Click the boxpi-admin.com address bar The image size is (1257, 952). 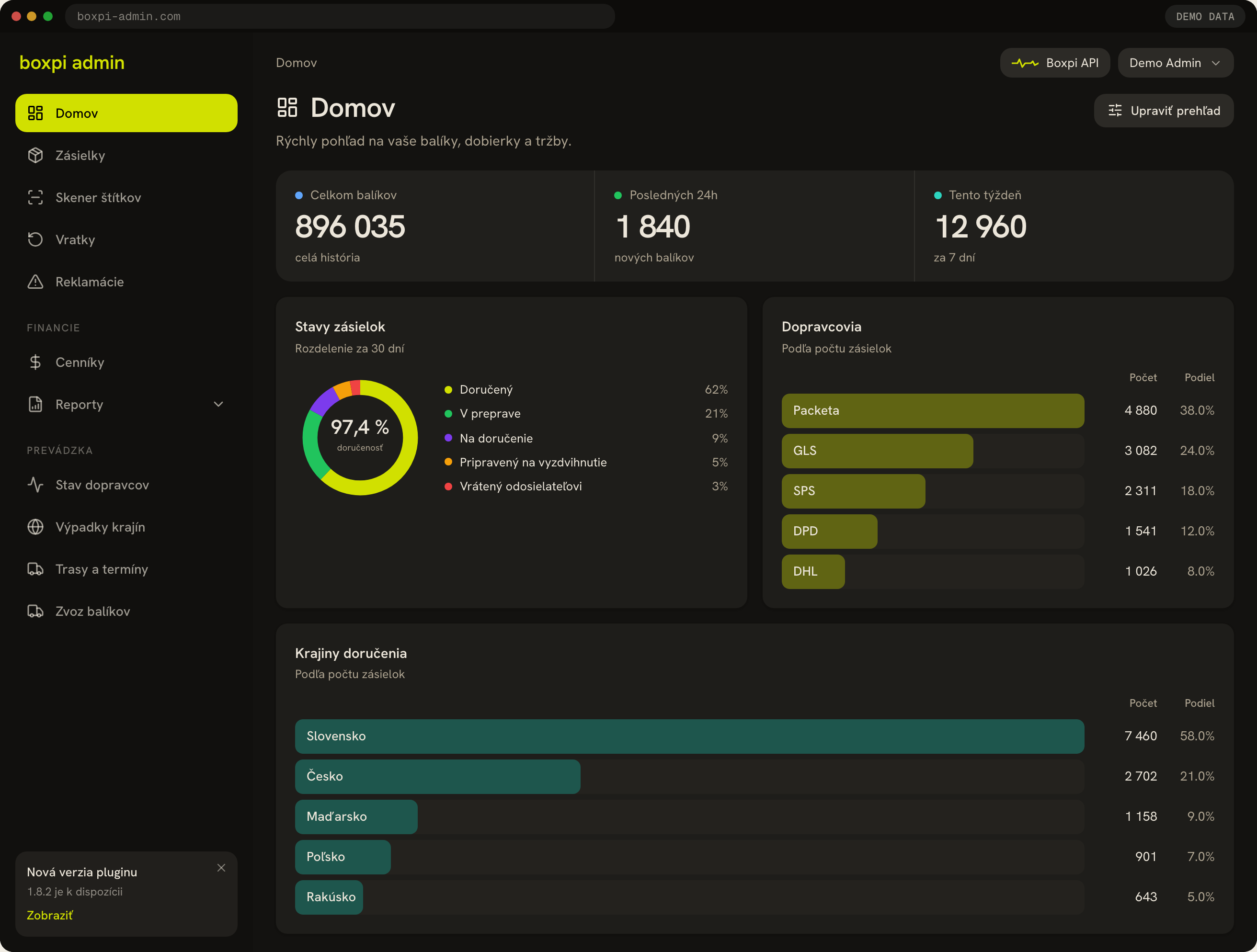click(x=340, y=16)
